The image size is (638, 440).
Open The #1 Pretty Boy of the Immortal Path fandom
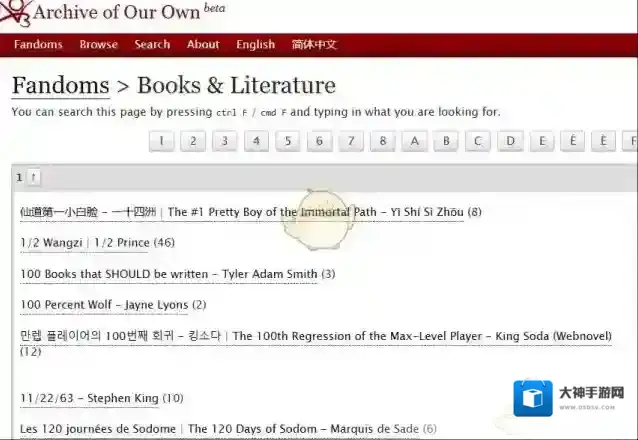(242, 212)
